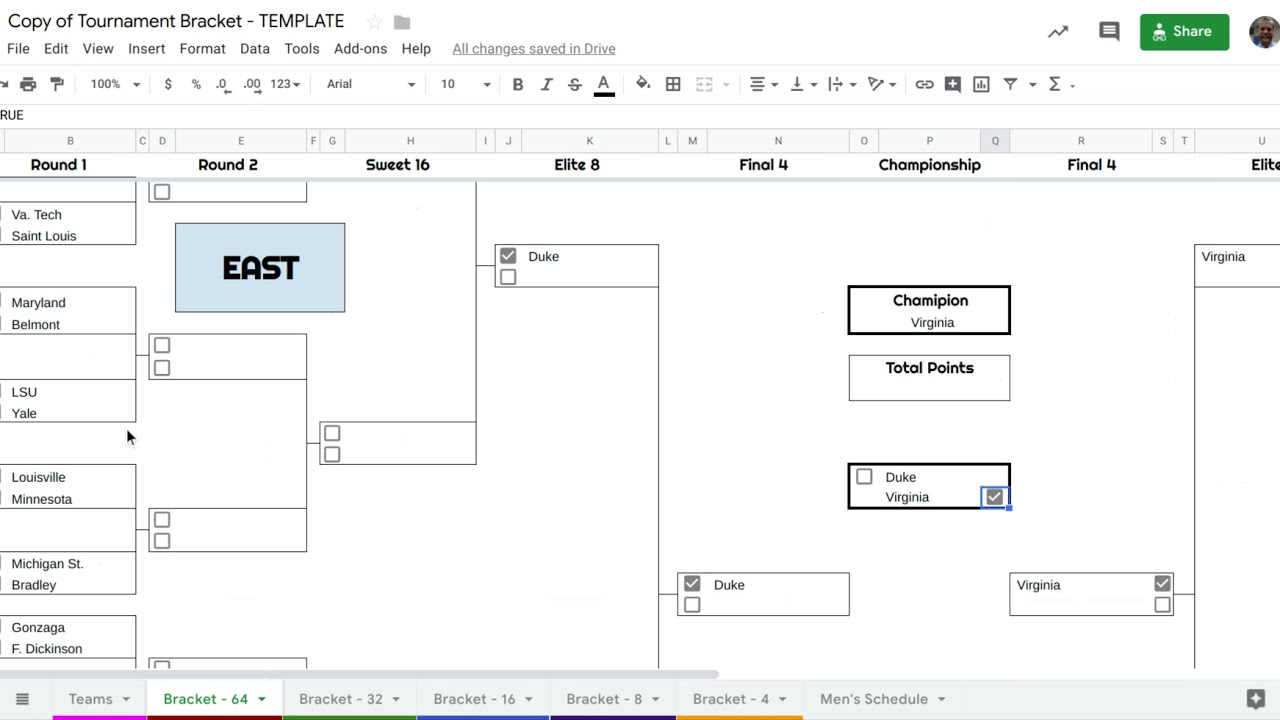Switch to the Bracket - 32 tab
Screen dimensions: 1280x720
click(x=341, y=699)
